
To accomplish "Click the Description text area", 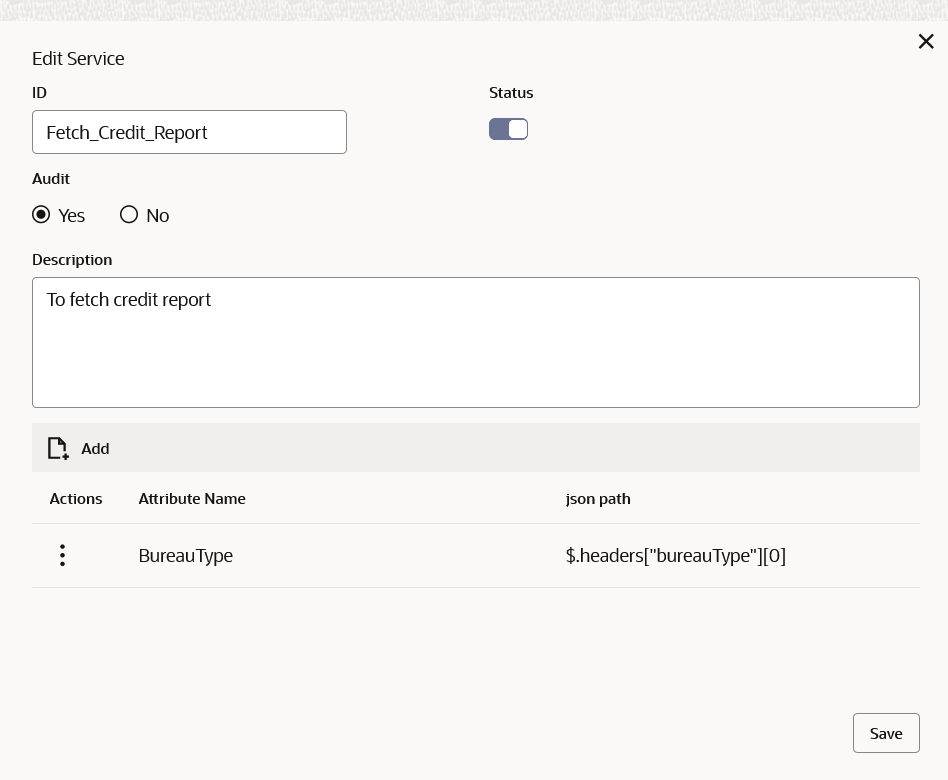I will tap(476, 342).
